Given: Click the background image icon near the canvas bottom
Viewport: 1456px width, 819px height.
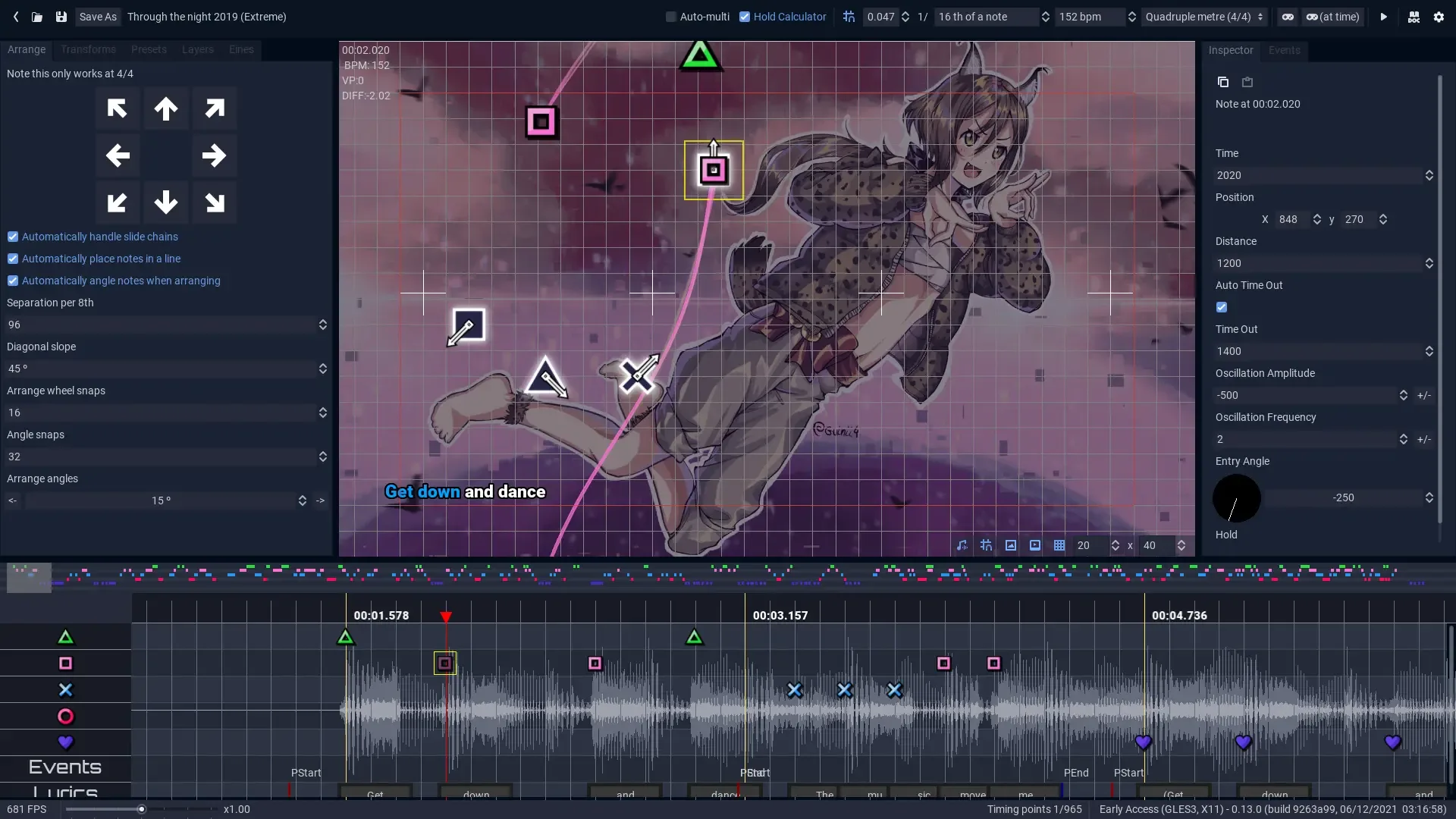Looking at the screenshot, I should click(x=1010, y=545).
